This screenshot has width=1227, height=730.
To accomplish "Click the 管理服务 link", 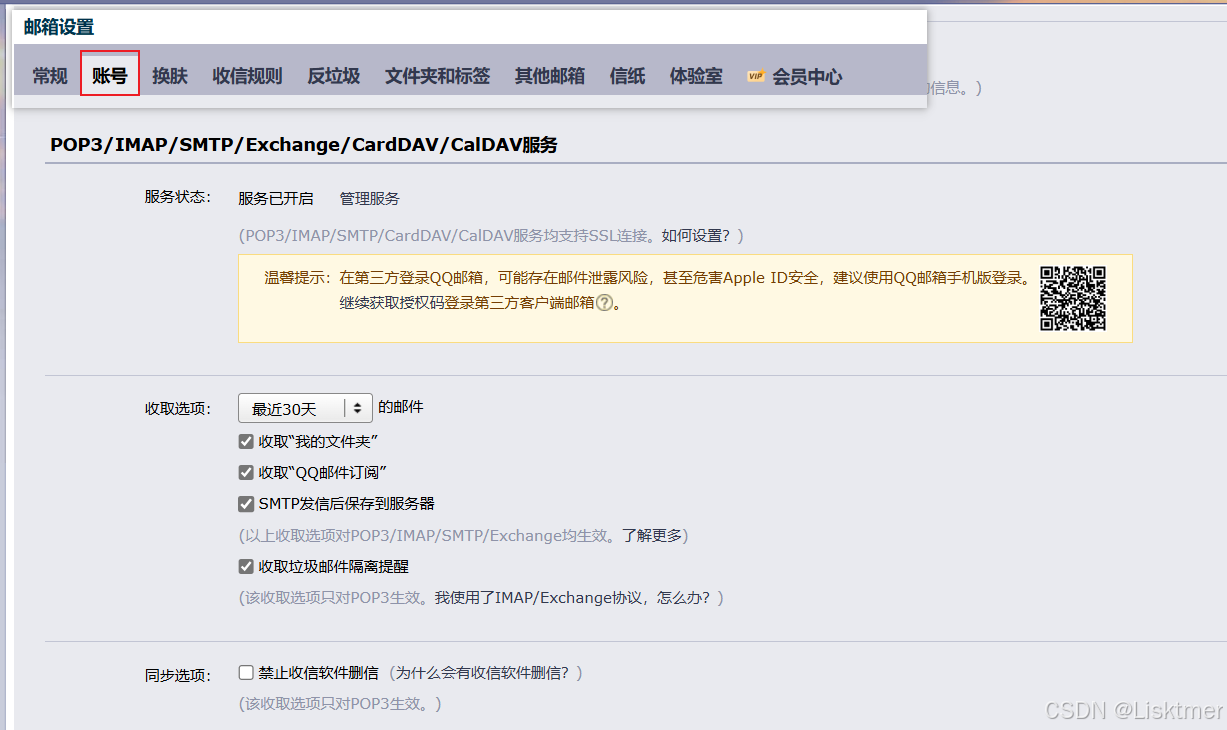I will click(x=369, y=198).
